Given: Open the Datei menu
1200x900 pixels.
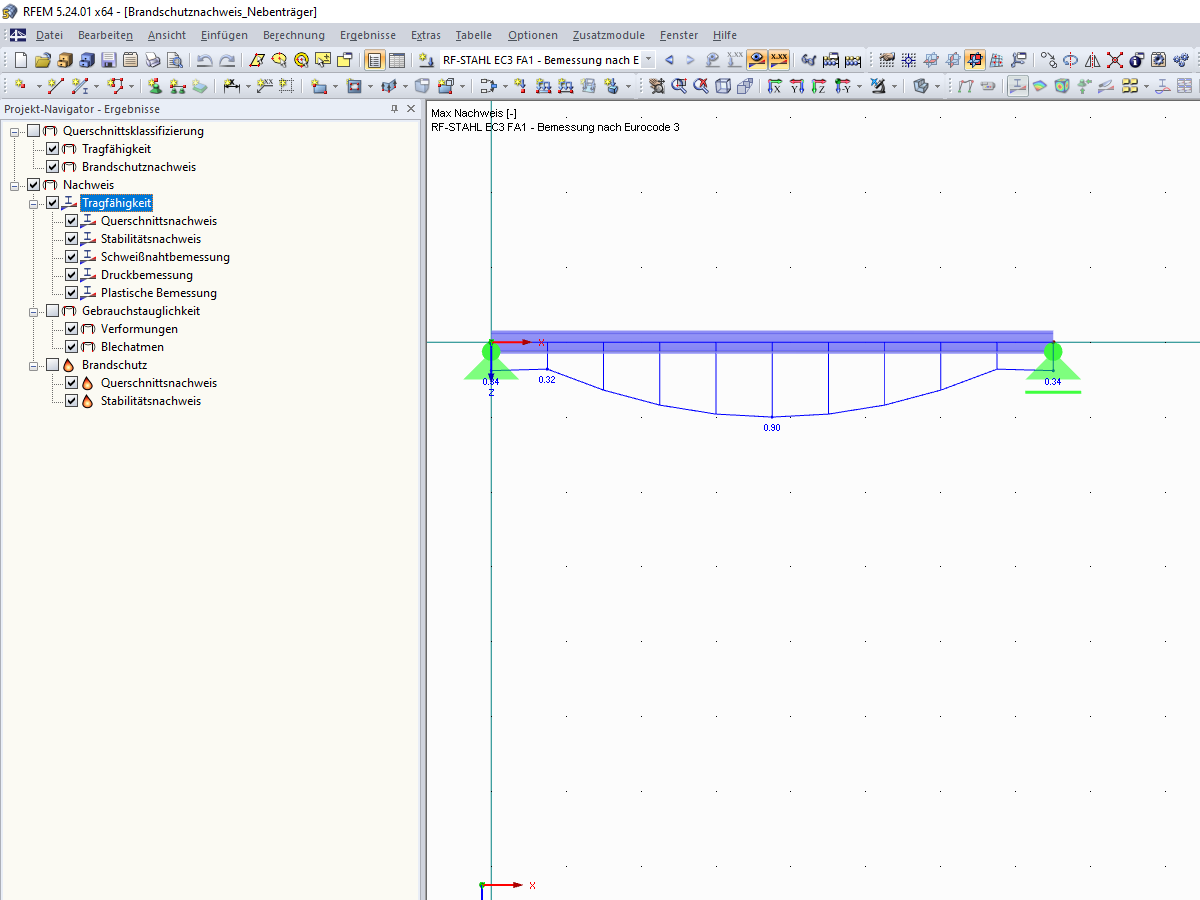Looking at the screenshot, I should point(49,35).
